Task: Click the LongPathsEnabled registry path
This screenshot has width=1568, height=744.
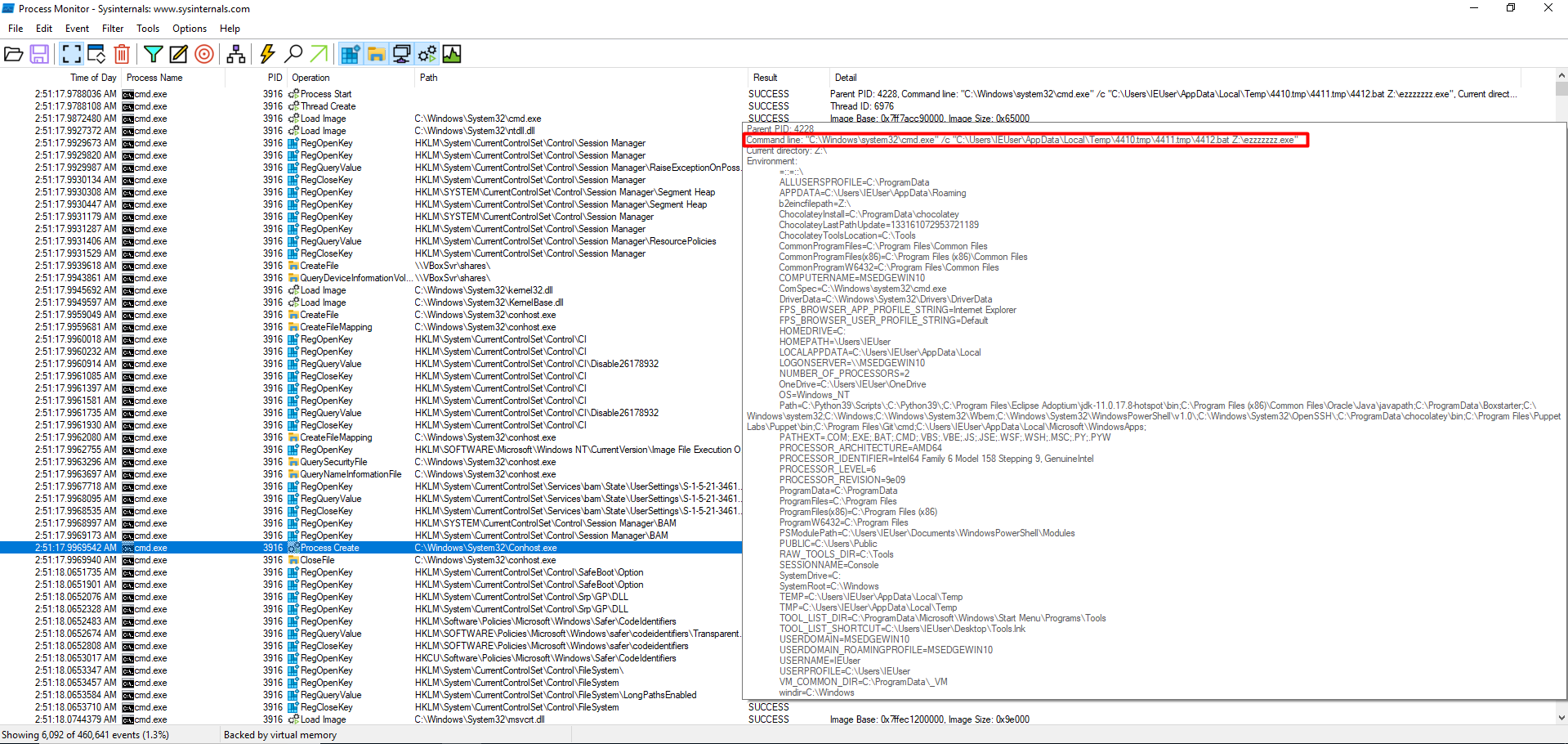Action: (x=556, y=695)
